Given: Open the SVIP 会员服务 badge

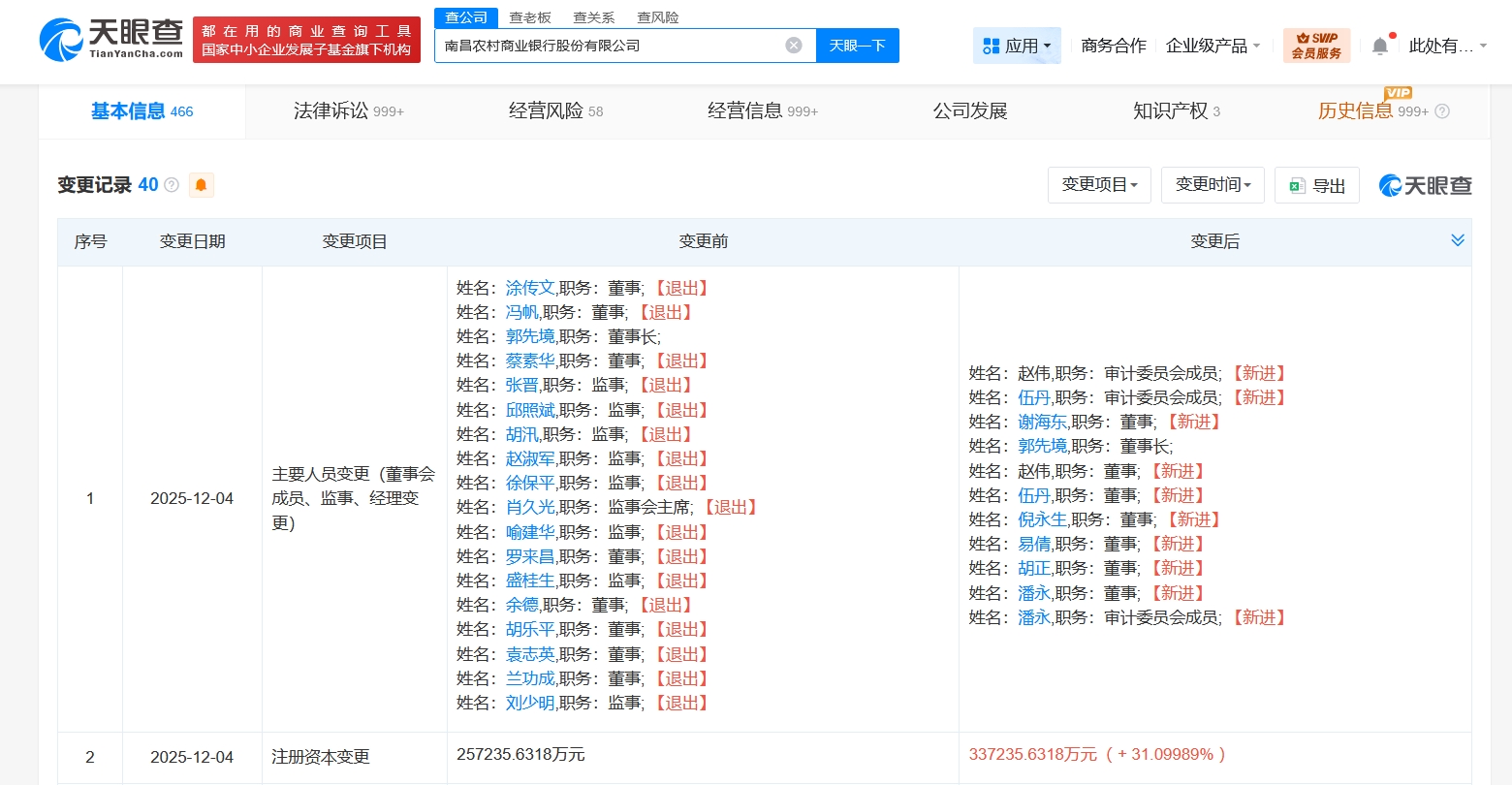Looking at the screenshot, I should tap(1315, 46).
